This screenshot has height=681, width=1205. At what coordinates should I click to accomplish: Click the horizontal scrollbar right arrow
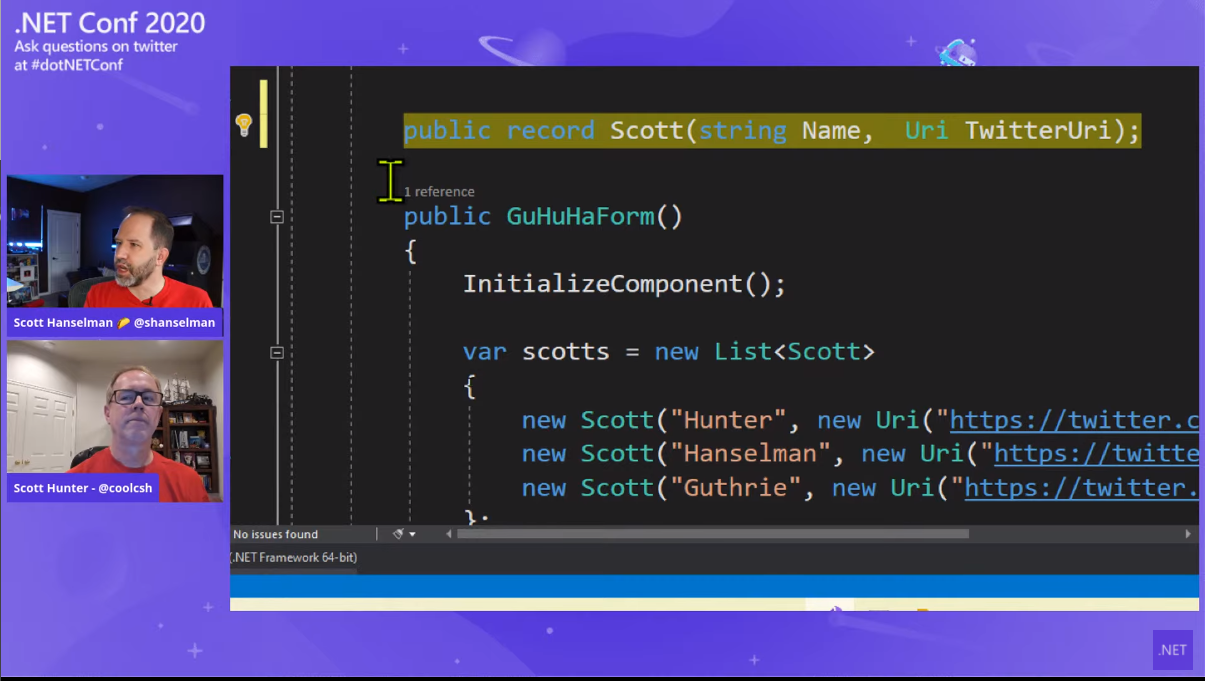click(1188, 534)
